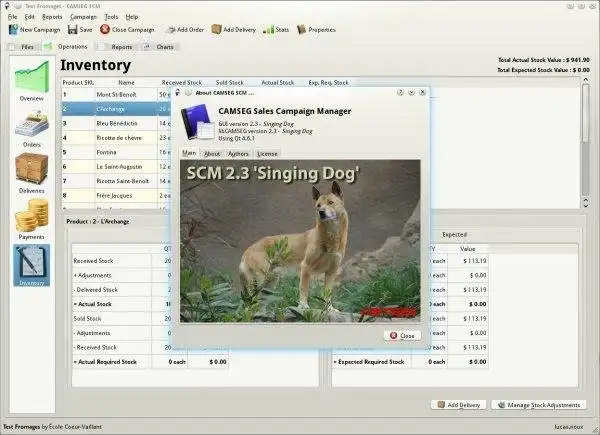Click the Delivered Stock row label

click(95, 290)
